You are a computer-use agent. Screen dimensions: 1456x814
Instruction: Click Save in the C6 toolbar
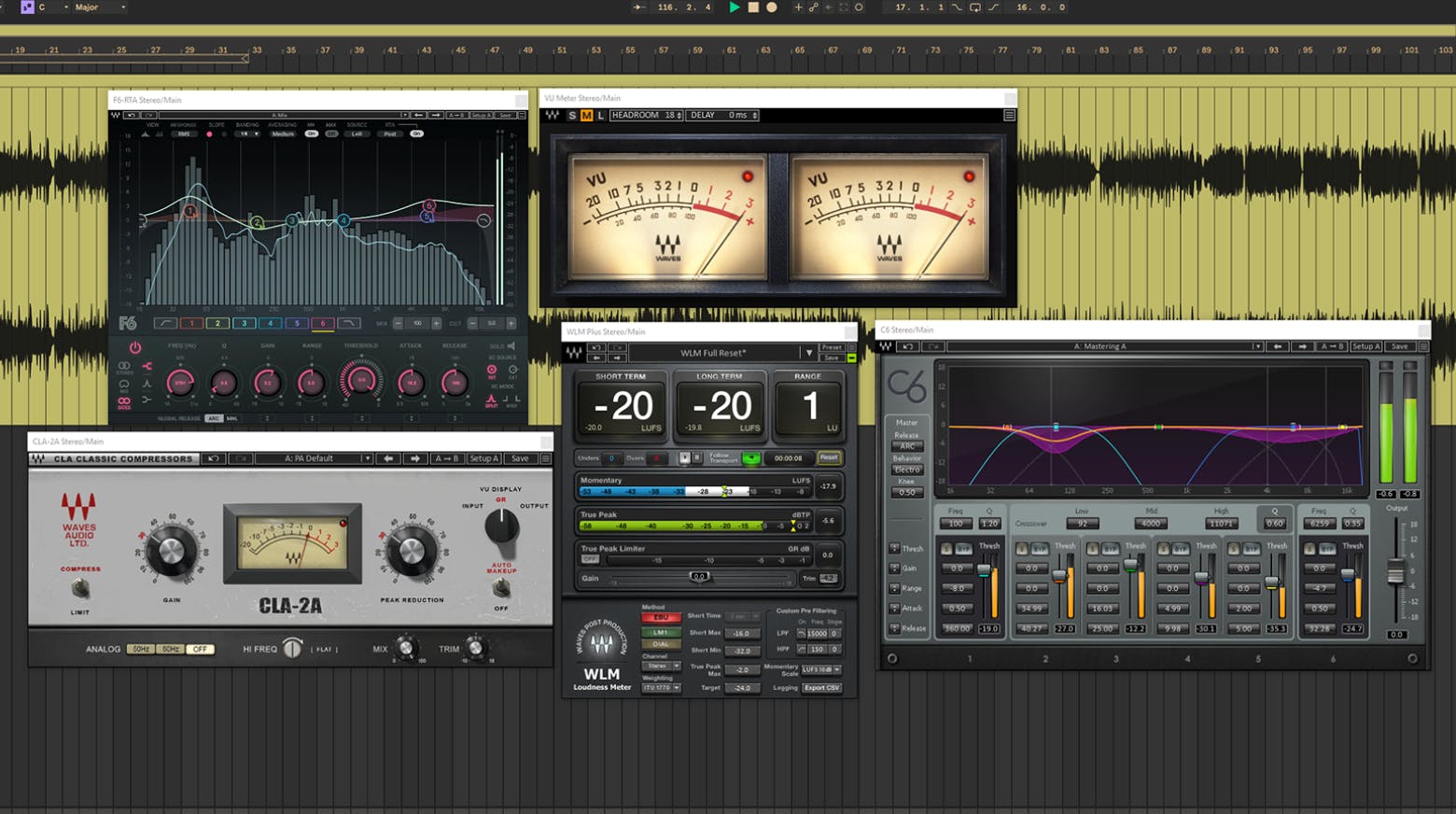(x=1399, y=346)
